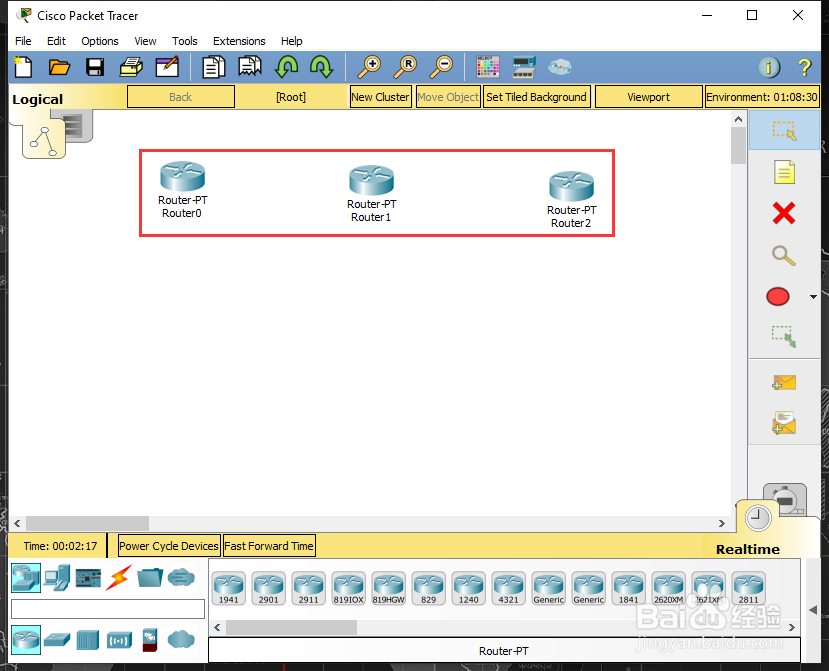Pick the 2911 router model

pos(309,588)
